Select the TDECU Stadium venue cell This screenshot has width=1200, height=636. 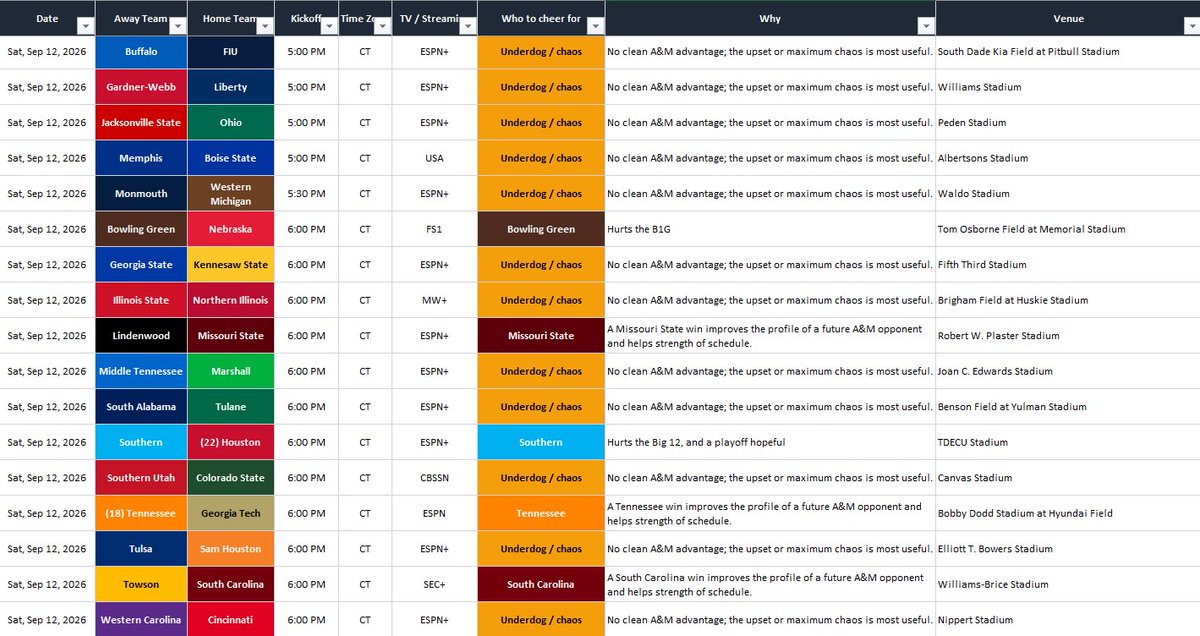coord(1068,442)
